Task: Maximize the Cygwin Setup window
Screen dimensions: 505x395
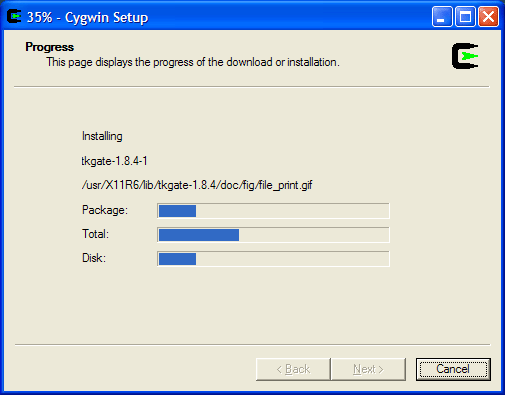Action: pyautogui.click(x=465, y=16)
